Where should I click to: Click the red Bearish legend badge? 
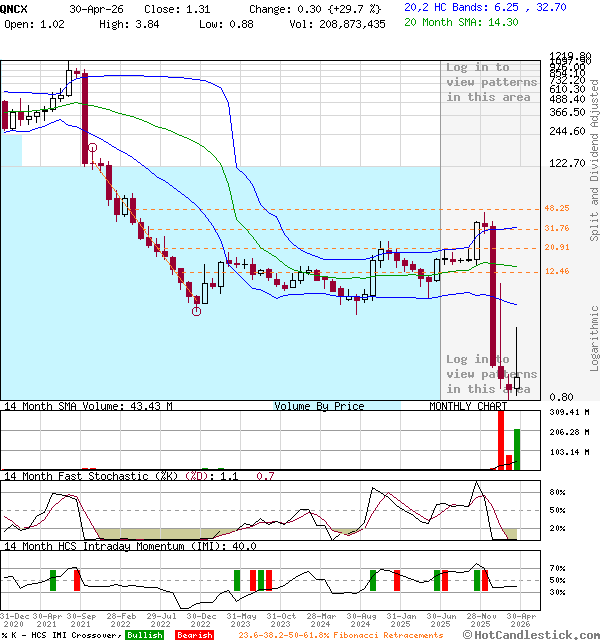194,635
